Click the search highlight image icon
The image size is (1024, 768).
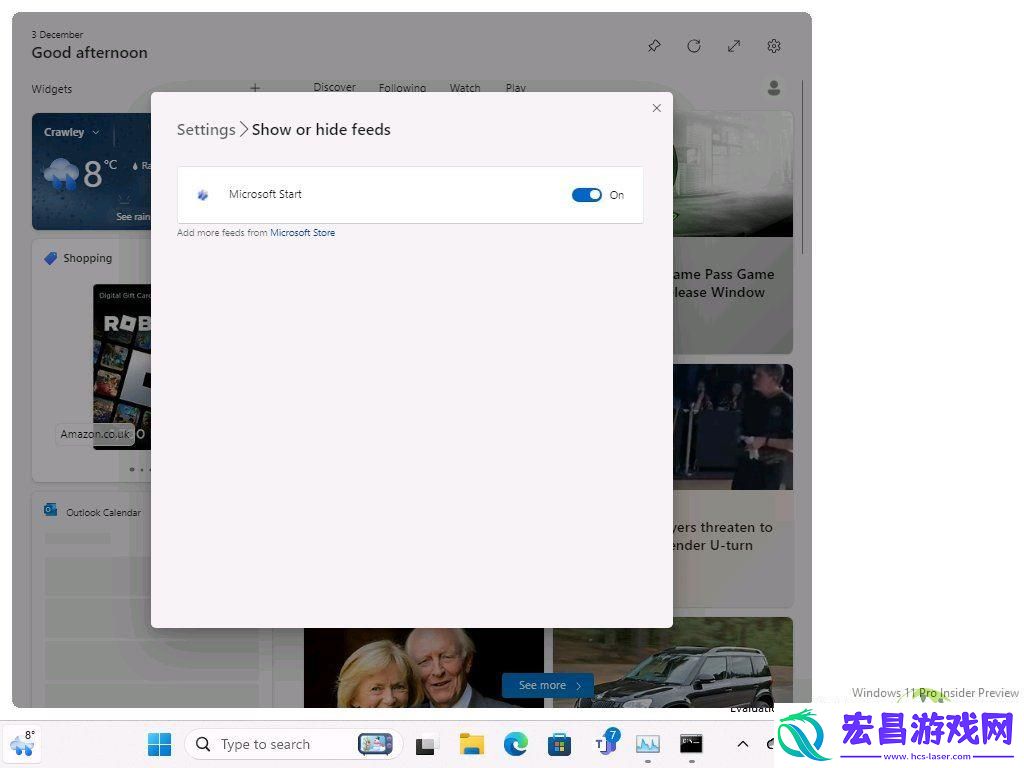coord(375,744)
